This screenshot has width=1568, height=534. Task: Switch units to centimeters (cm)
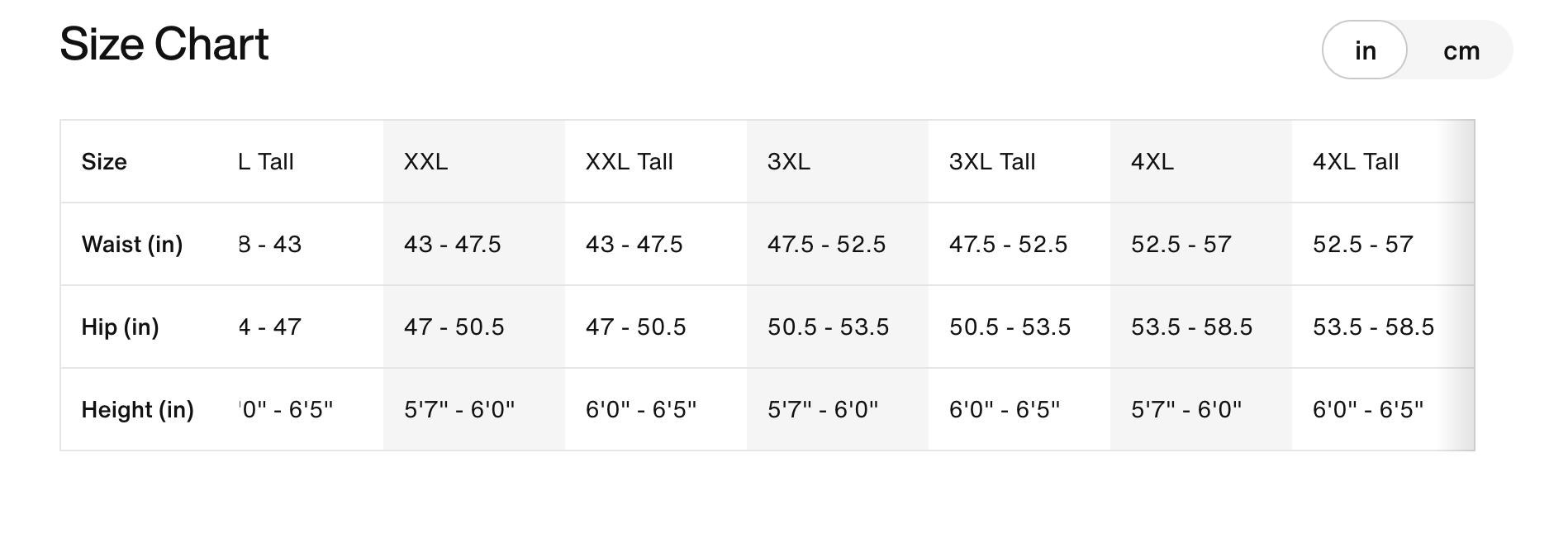click(x=1461, y=51)
